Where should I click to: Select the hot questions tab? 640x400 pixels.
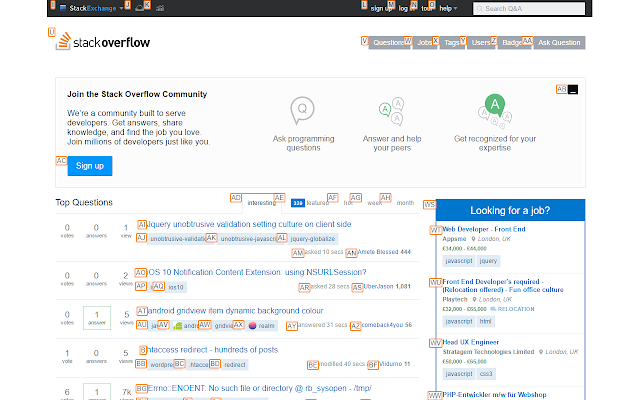click(x=348, y=203)
